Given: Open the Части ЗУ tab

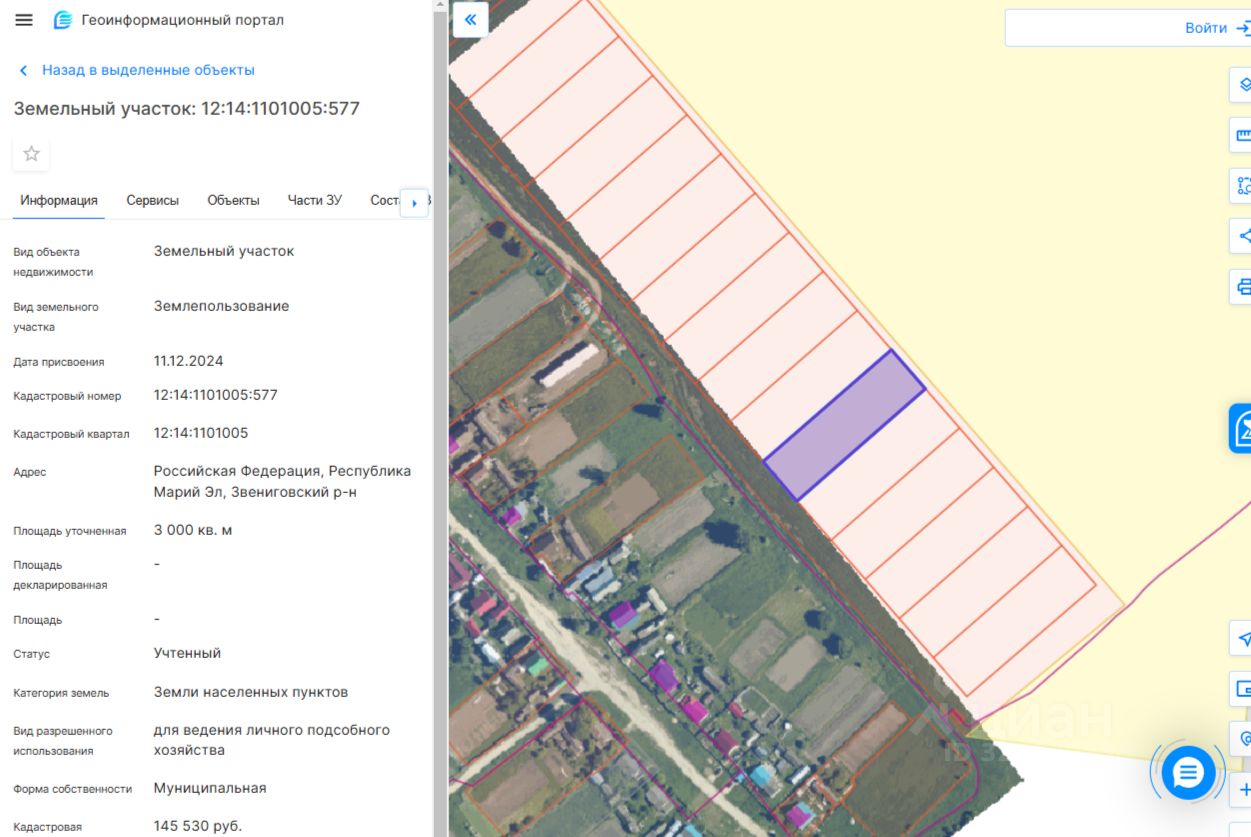Looking at the screenshot, I should tap(315, 200).
